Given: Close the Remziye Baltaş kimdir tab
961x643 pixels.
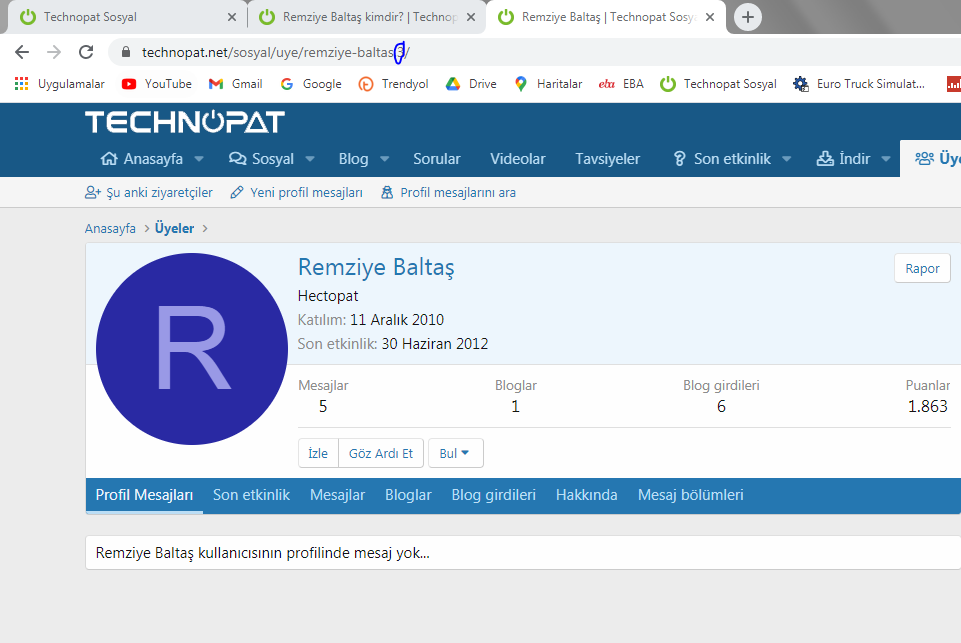Looking at the screenshot, I should (471, 17).
